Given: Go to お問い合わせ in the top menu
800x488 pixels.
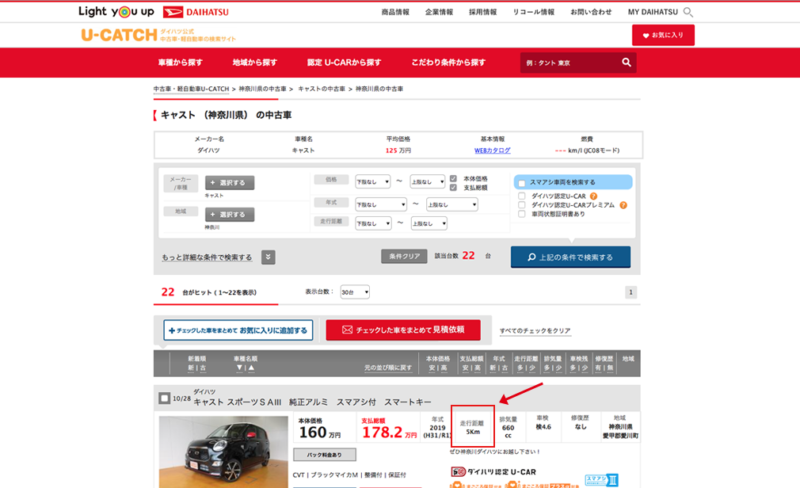Looking at the screenshot, I should tap(591, 12).
